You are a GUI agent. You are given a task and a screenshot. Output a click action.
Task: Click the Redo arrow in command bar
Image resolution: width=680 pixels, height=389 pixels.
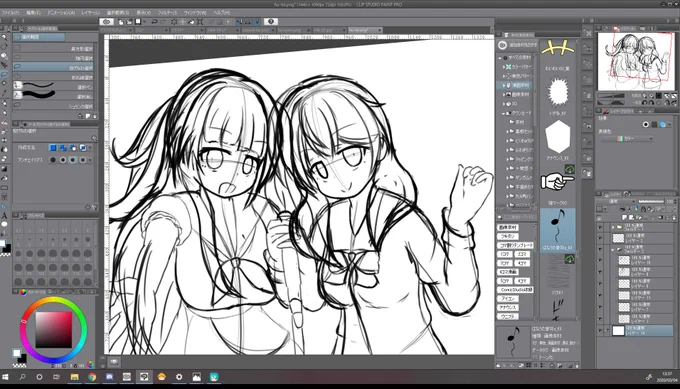pyautogui.click(x=163, y=22)
